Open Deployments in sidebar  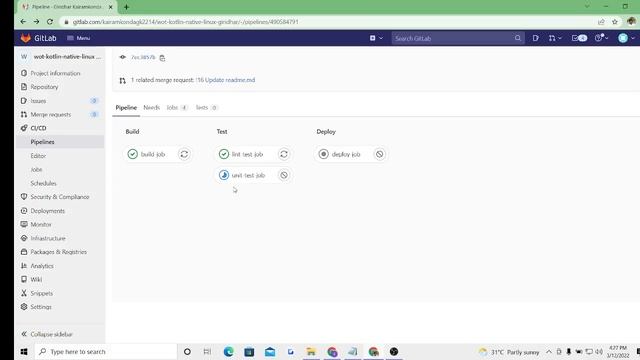(x=47, y=211)
